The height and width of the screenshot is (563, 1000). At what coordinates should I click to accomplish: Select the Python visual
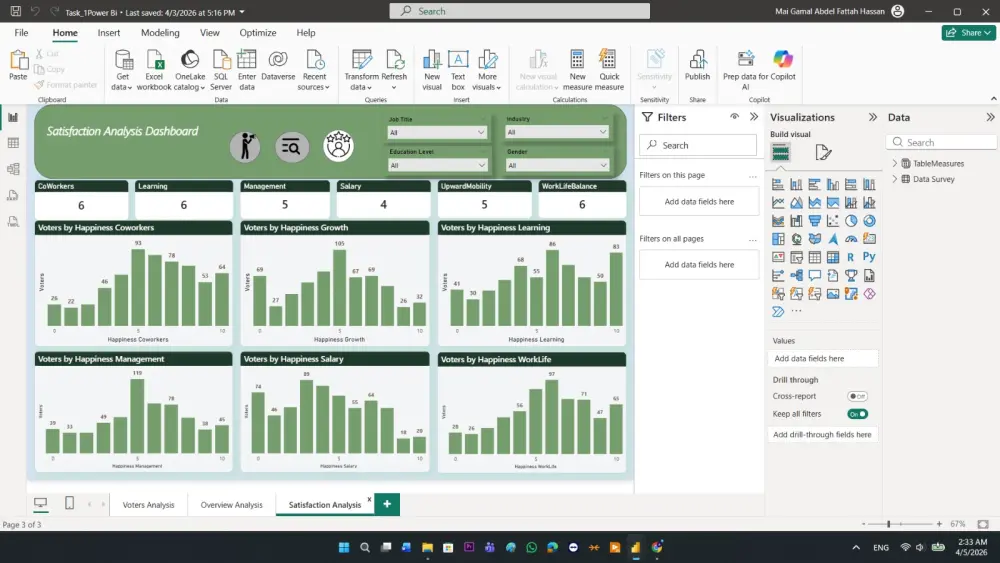point(869,257)
